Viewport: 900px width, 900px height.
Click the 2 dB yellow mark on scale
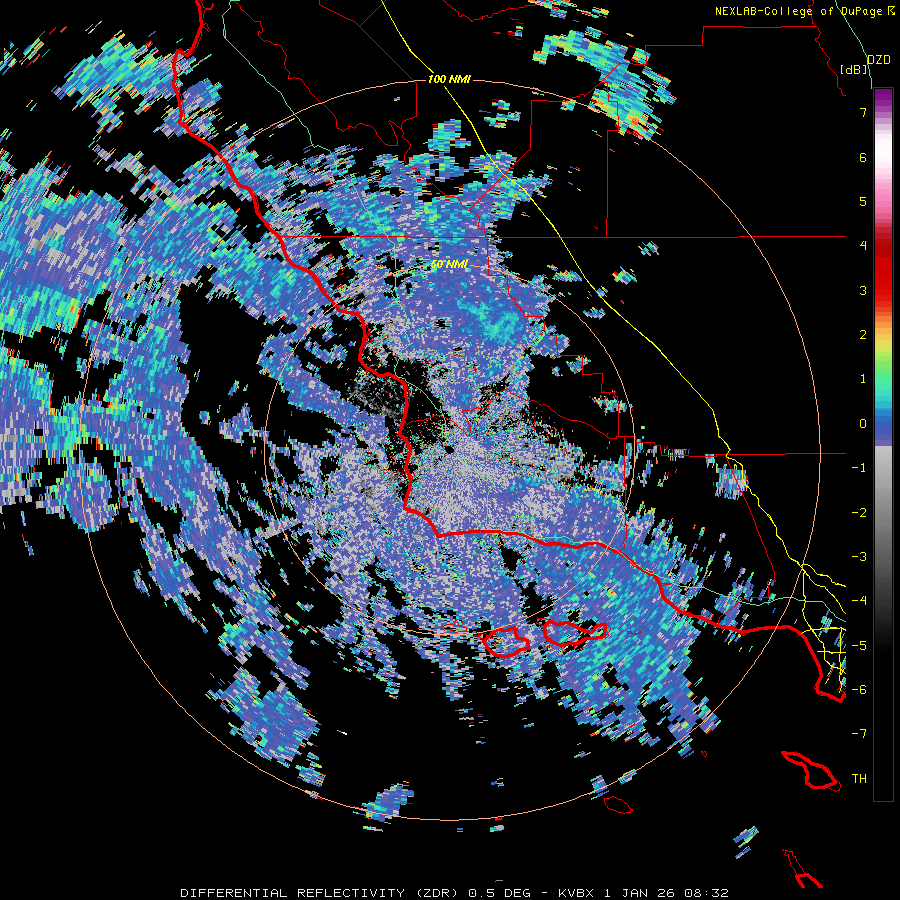tap(863, 335)
